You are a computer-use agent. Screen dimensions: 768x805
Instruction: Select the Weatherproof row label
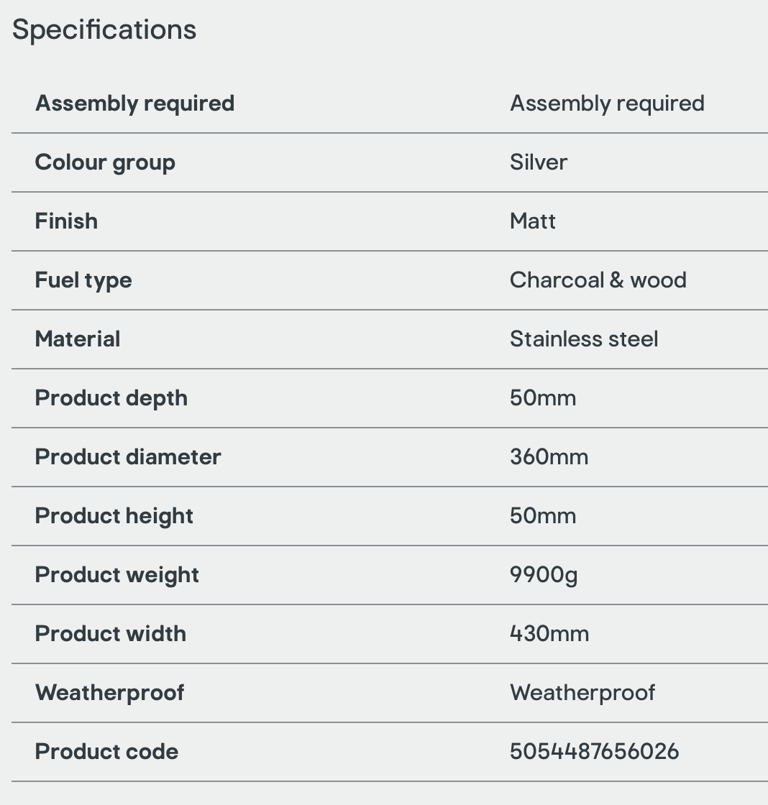point(110,694)
